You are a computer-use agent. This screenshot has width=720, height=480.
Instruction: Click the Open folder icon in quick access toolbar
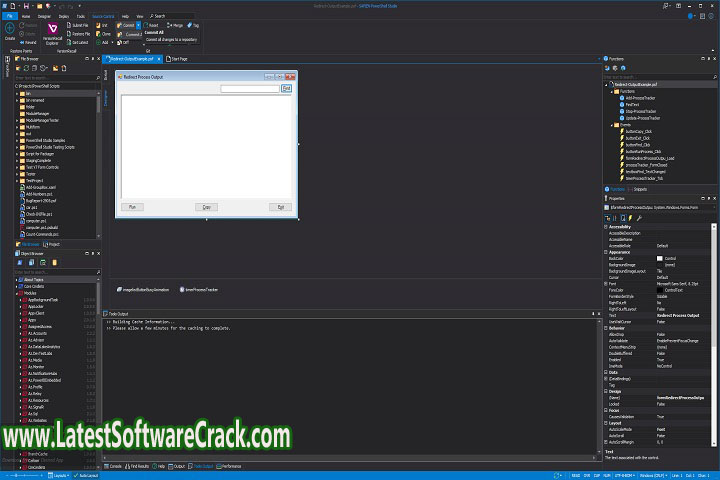pos(39,6)
